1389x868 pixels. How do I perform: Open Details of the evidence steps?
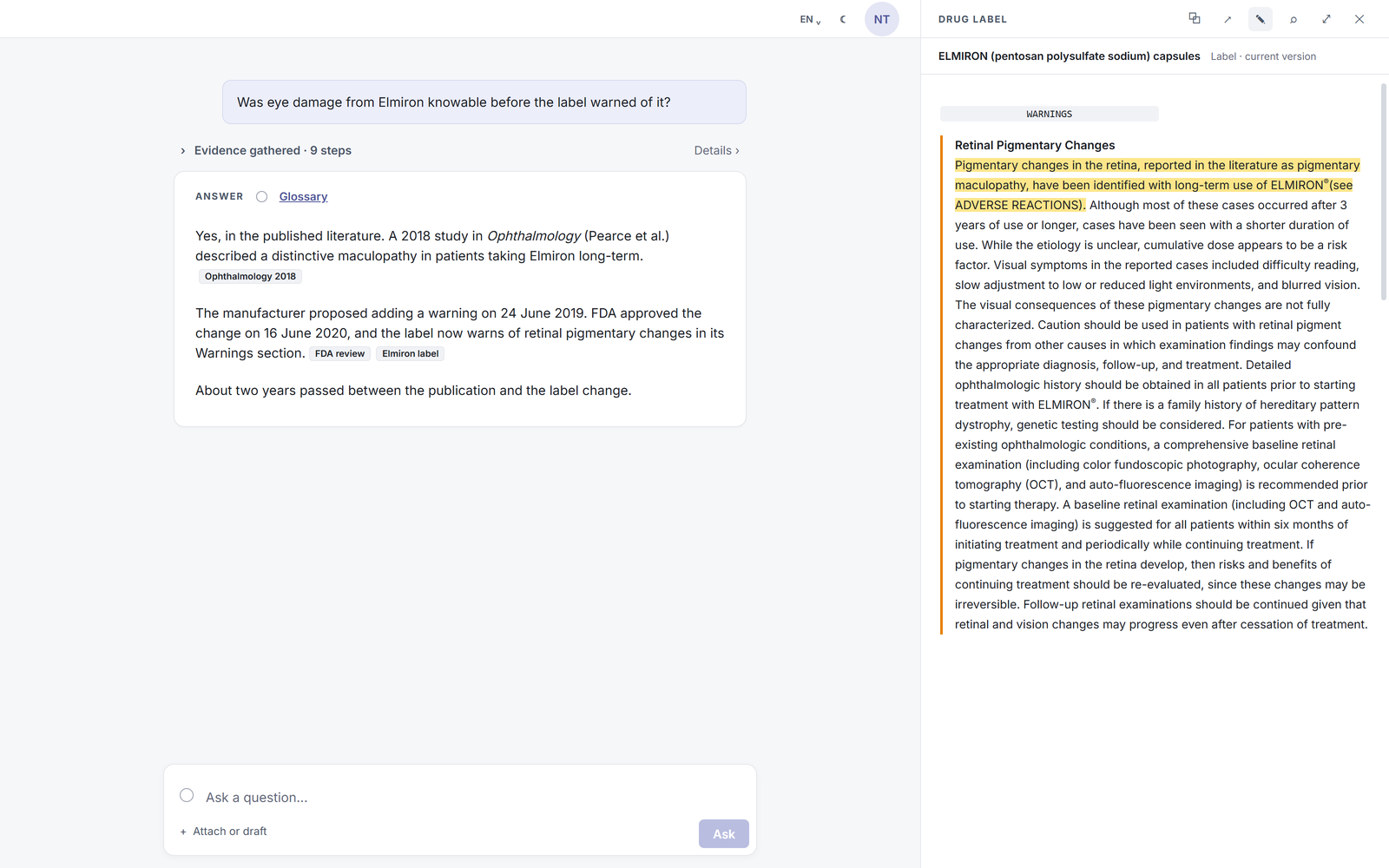coord(716,150)
